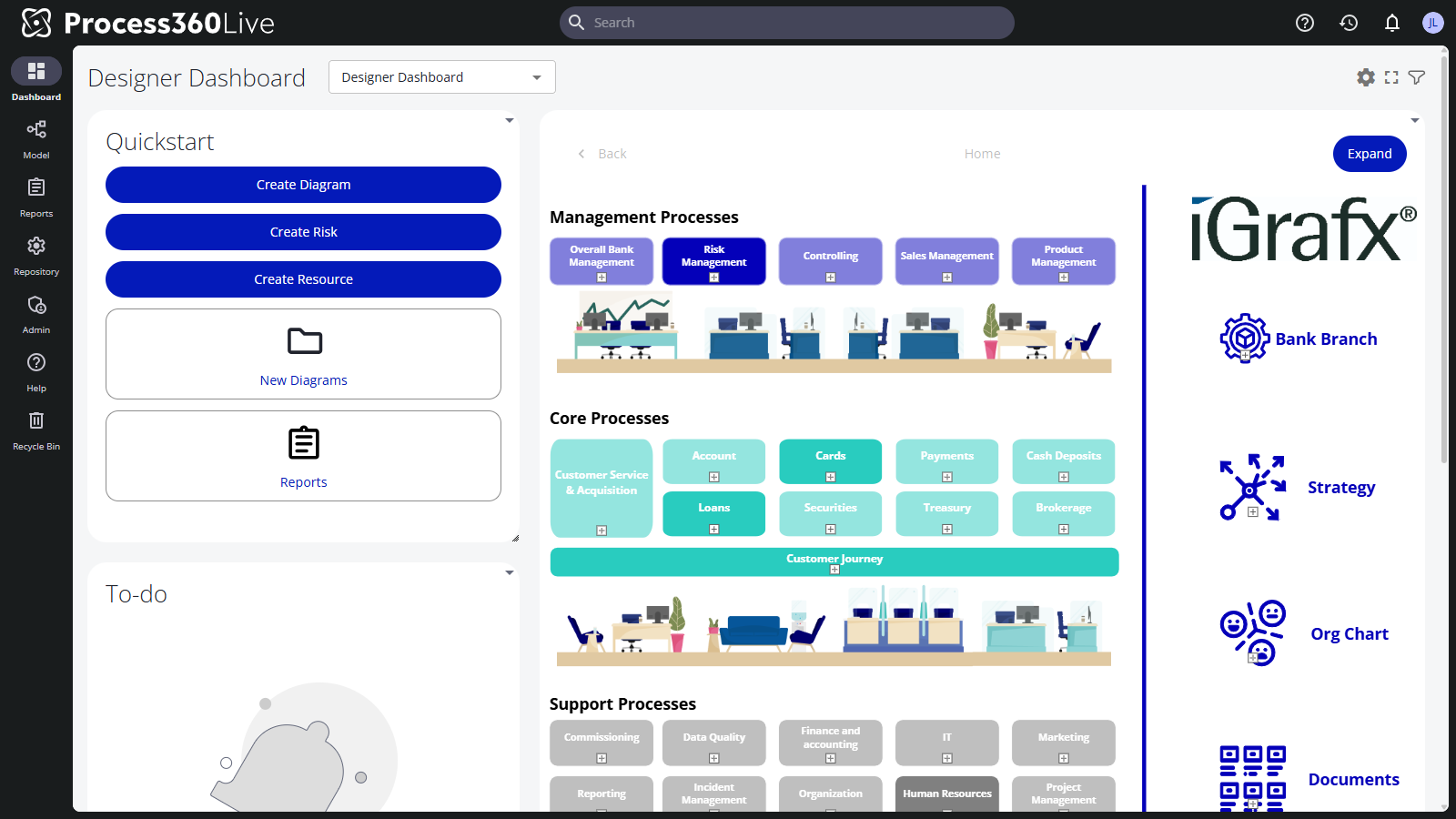The width and height of the screenshot is (1456, 819).
Task: Open the Help sidebar section
Action: coord(36,371)
